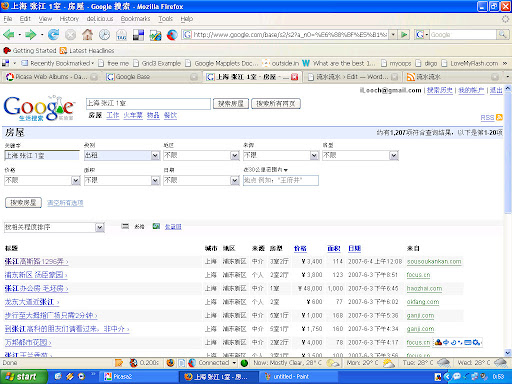Click the green Go arrow beside address bar
The width and height of the screenshot is (512, 384).
(404, 35)
